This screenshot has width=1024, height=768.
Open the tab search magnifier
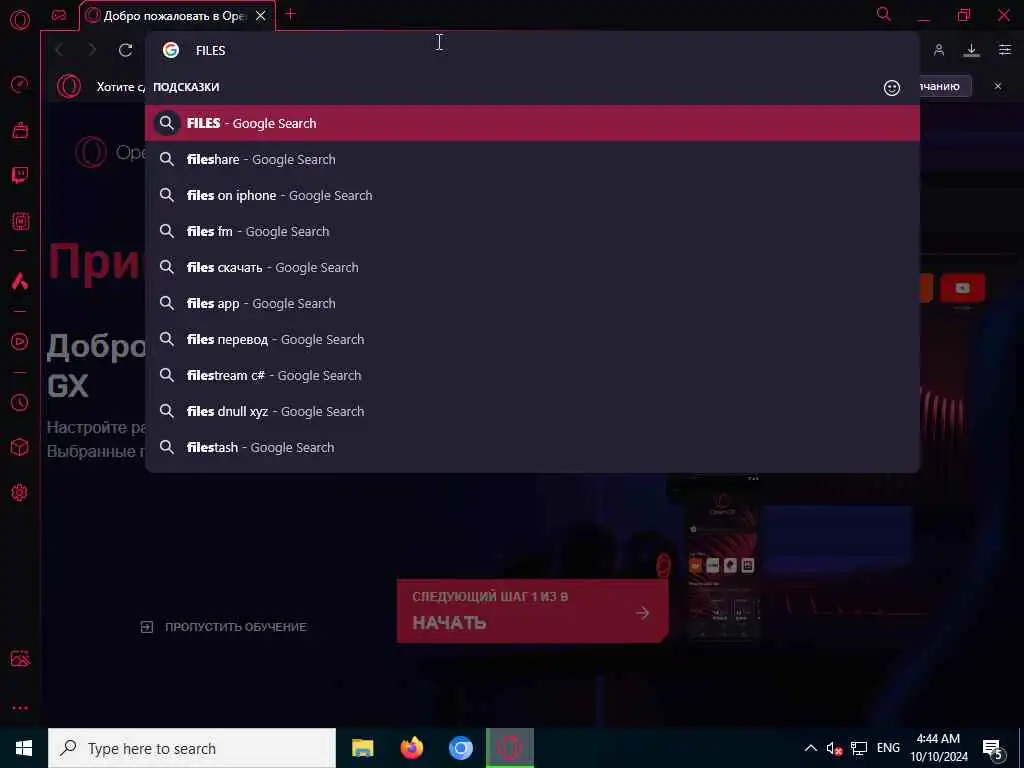[884, 14]
